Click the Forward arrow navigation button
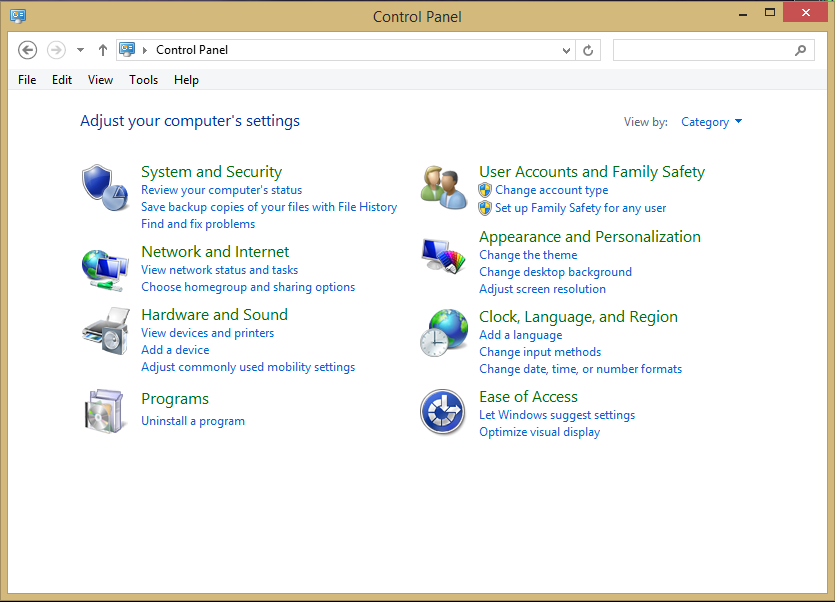 click(x=56, y=50)
